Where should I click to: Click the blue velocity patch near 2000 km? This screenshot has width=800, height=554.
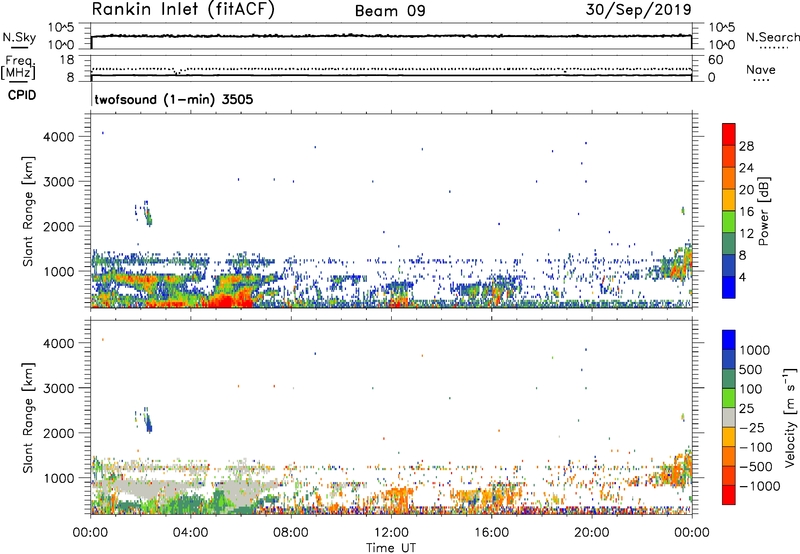(x=148, y=422)
